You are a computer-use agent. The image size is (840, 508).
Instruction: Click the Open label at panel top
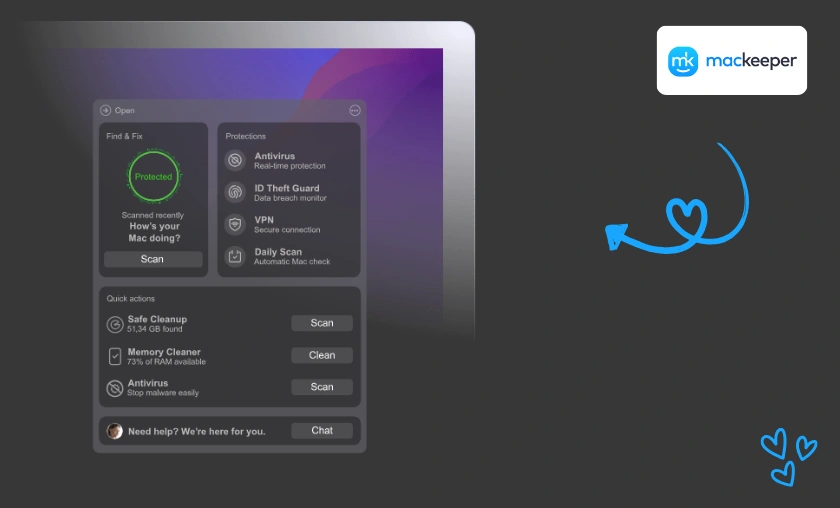[124, 110]
